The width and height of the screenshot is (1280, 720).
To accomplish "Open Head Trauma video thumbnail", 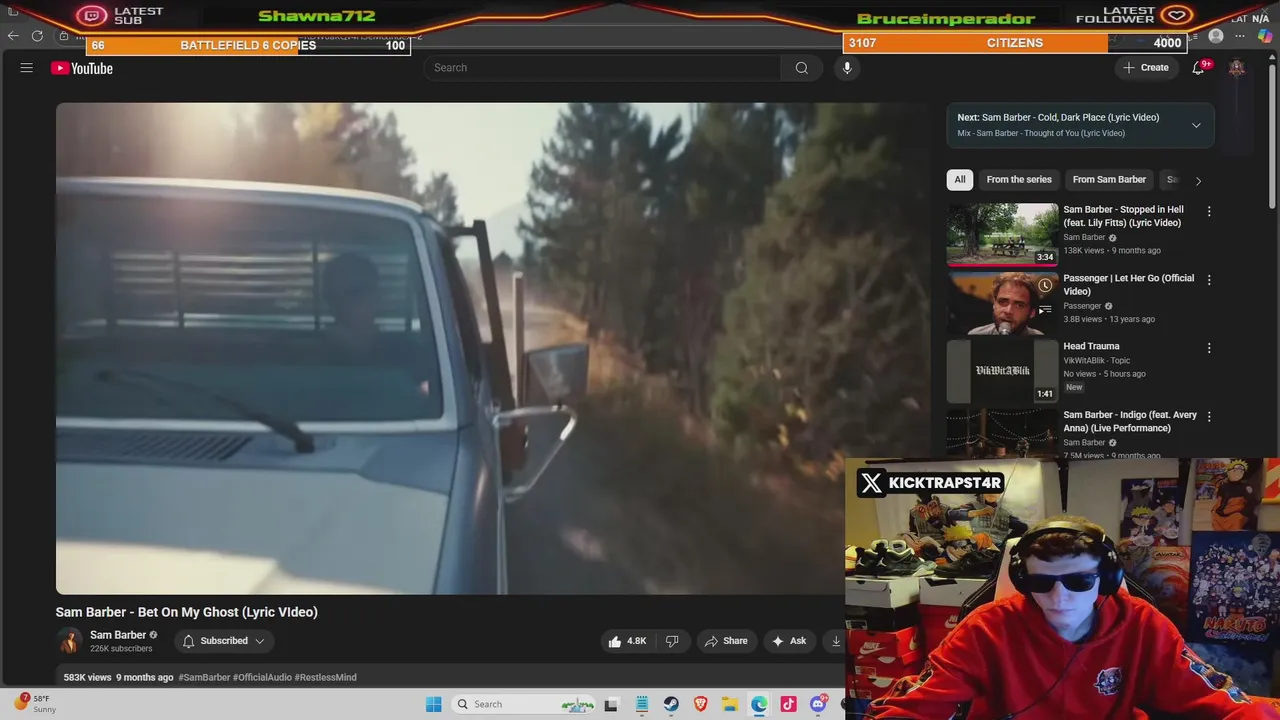I will coord(1002,371).
